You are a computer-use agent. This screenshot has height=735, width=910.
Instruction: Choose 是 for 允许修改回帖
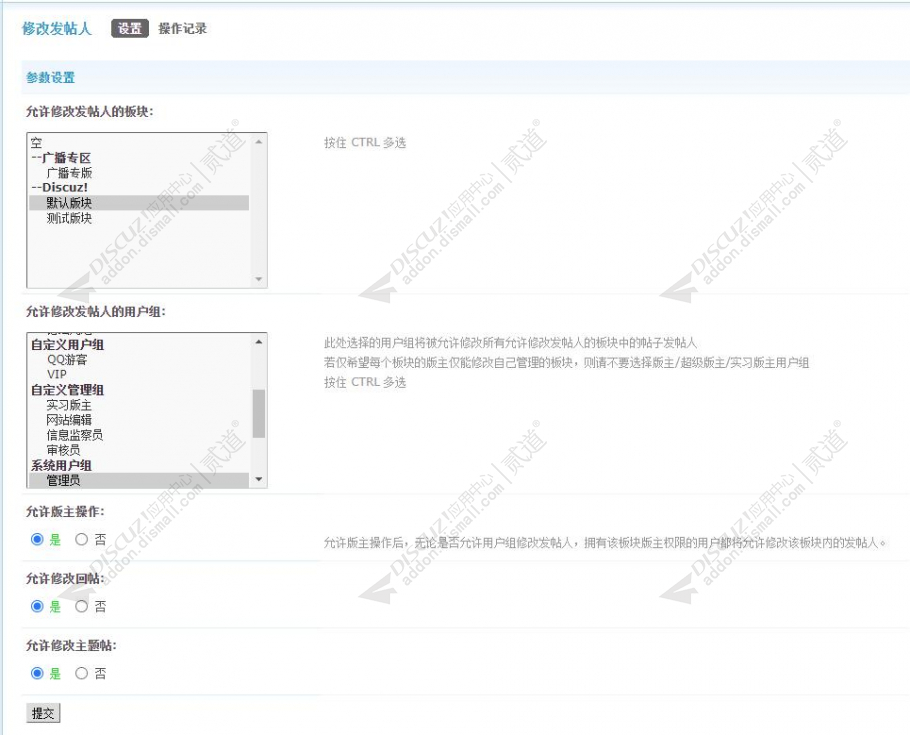pyautogui.click(x=37, y=606)
